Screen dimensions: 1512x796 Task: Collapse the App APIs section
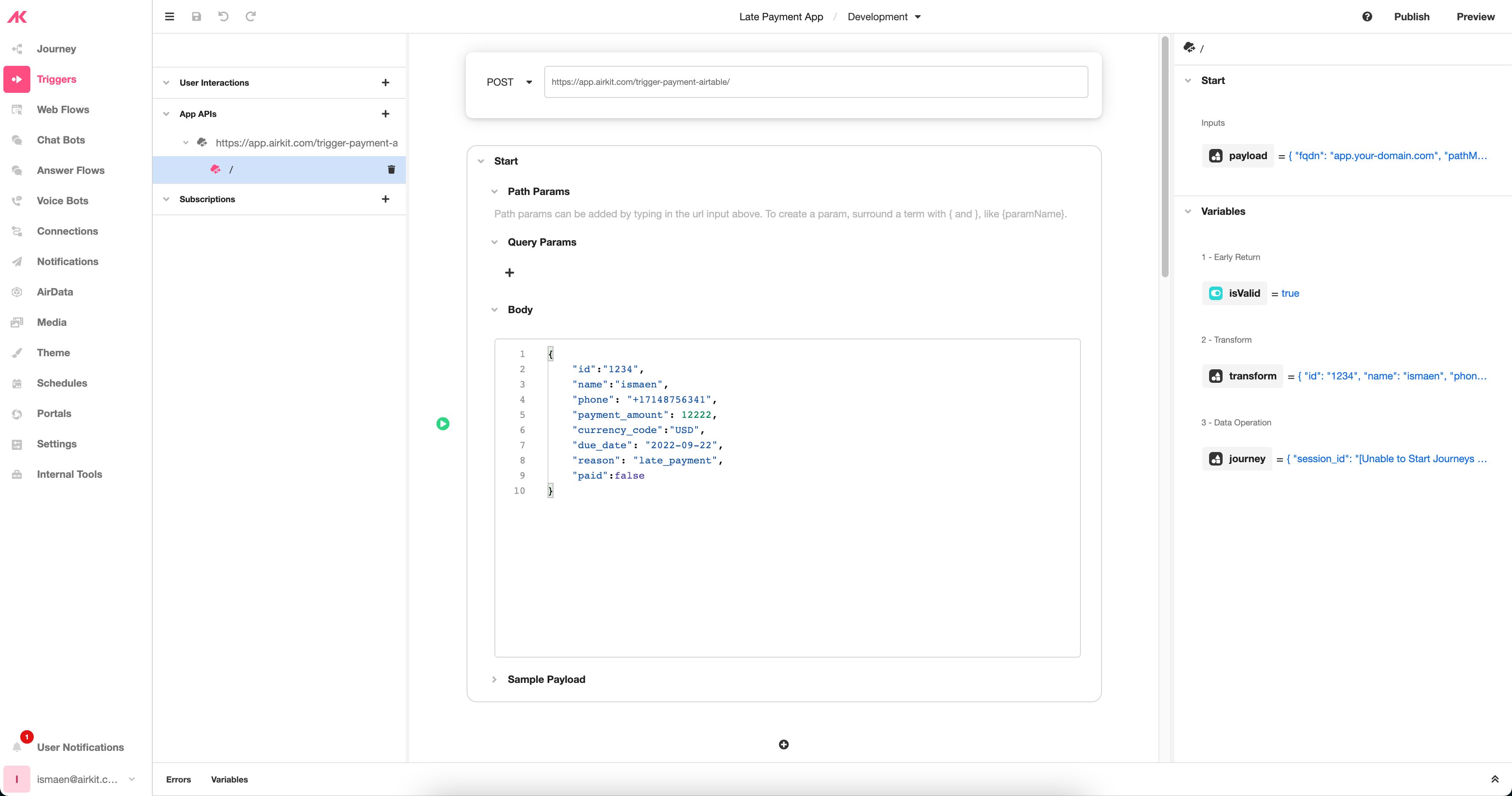[166, 114]
